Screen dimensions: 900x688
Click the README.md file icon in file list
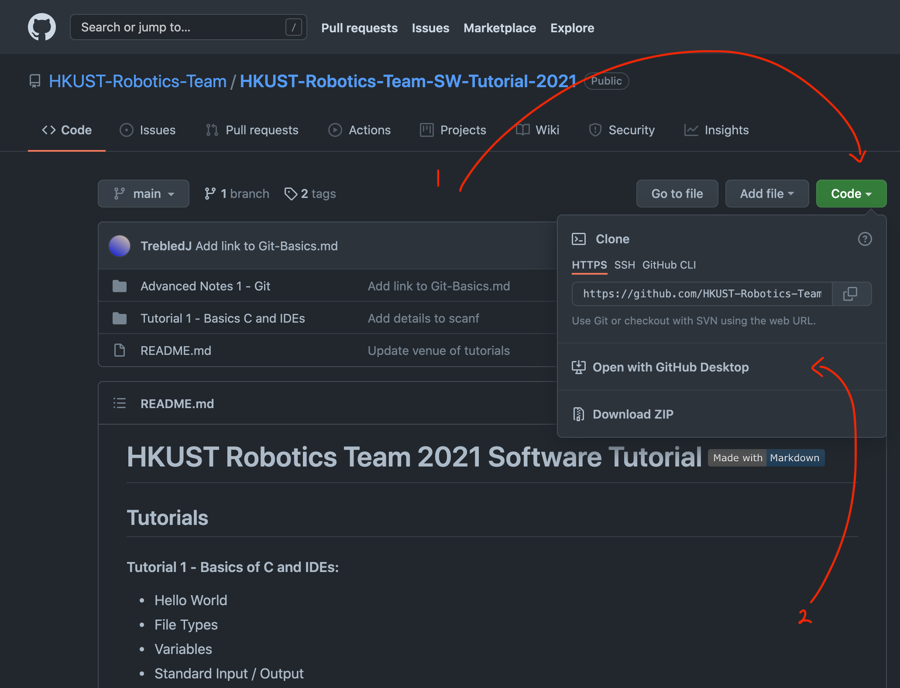pos(120,351)
